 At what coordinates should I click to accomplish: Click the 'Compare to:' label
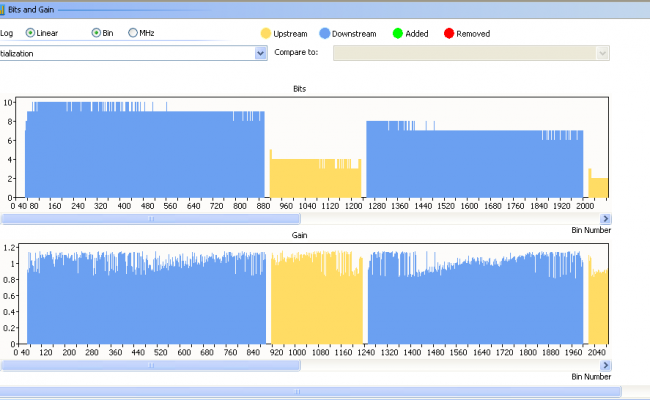(x=296, y=52)
